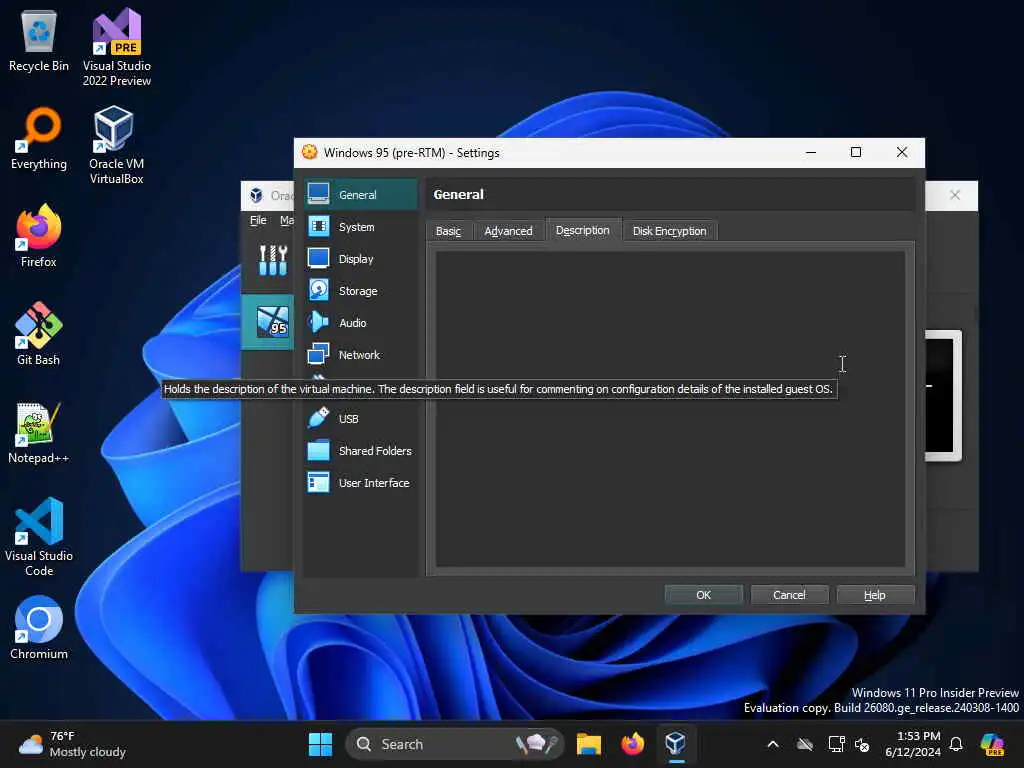Screen dimensions: 1024x768
Task: Click the VM preview thumbnail in VirtualBox Manager
Action: (942, 395)
